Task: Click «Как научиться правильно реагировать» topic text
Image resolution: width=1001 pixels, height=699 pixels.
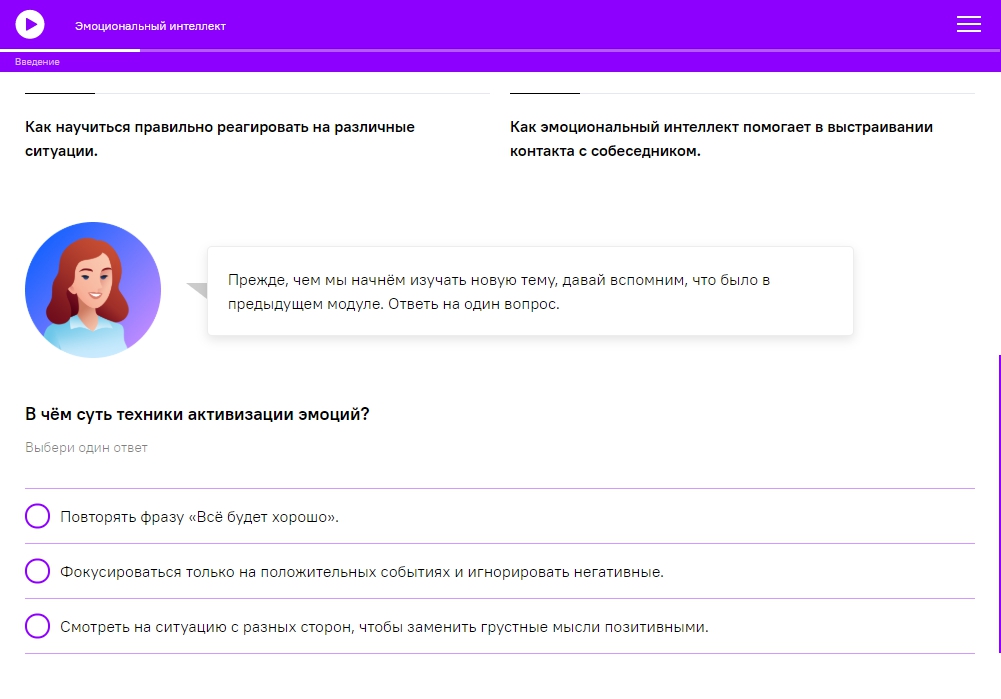Action: 220,139
